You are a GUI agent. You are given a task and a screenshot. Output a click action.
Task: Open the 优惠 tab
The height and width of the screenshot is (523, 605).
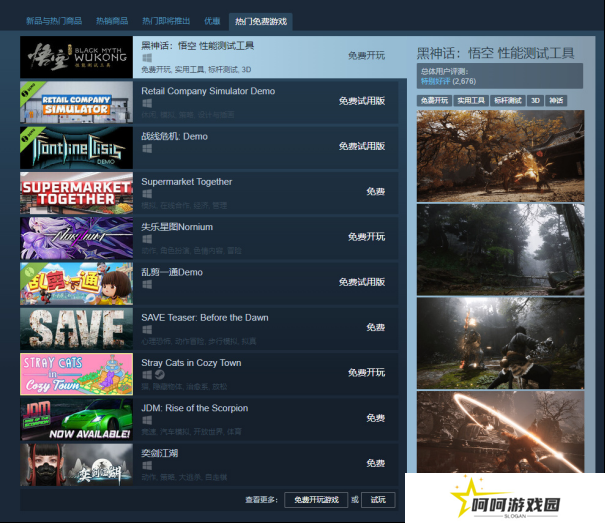coord(212,21)
